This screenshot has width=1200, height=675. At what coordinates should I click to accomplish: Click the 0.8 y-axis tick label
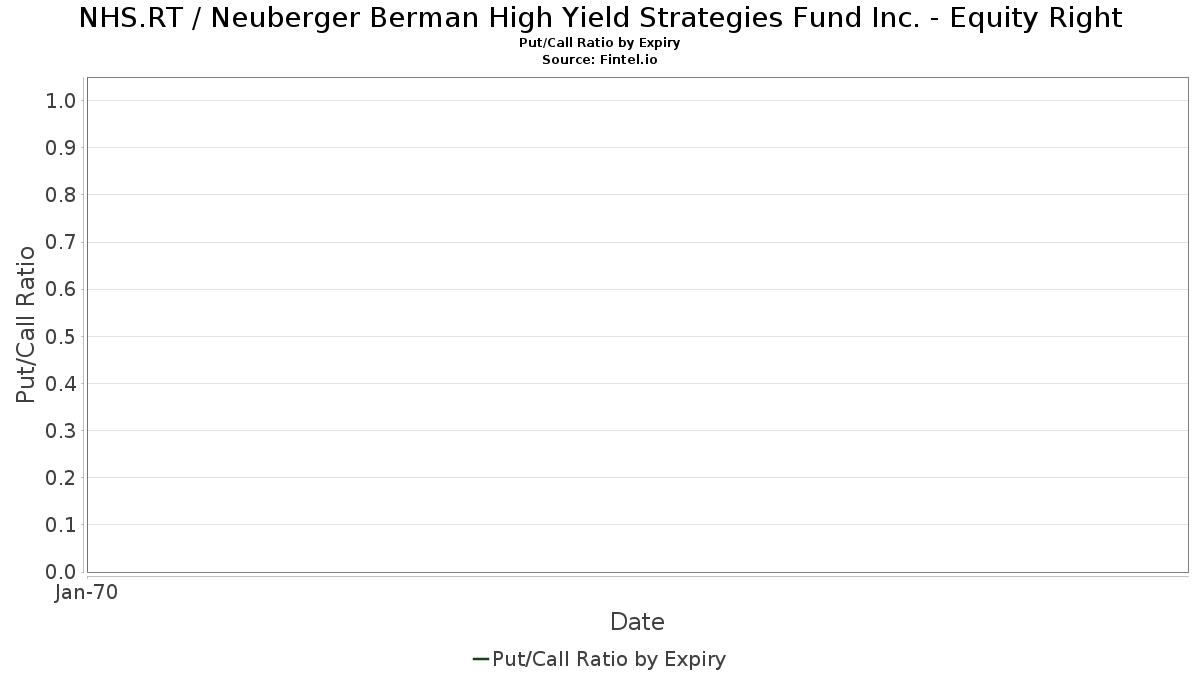click(61, 195)
